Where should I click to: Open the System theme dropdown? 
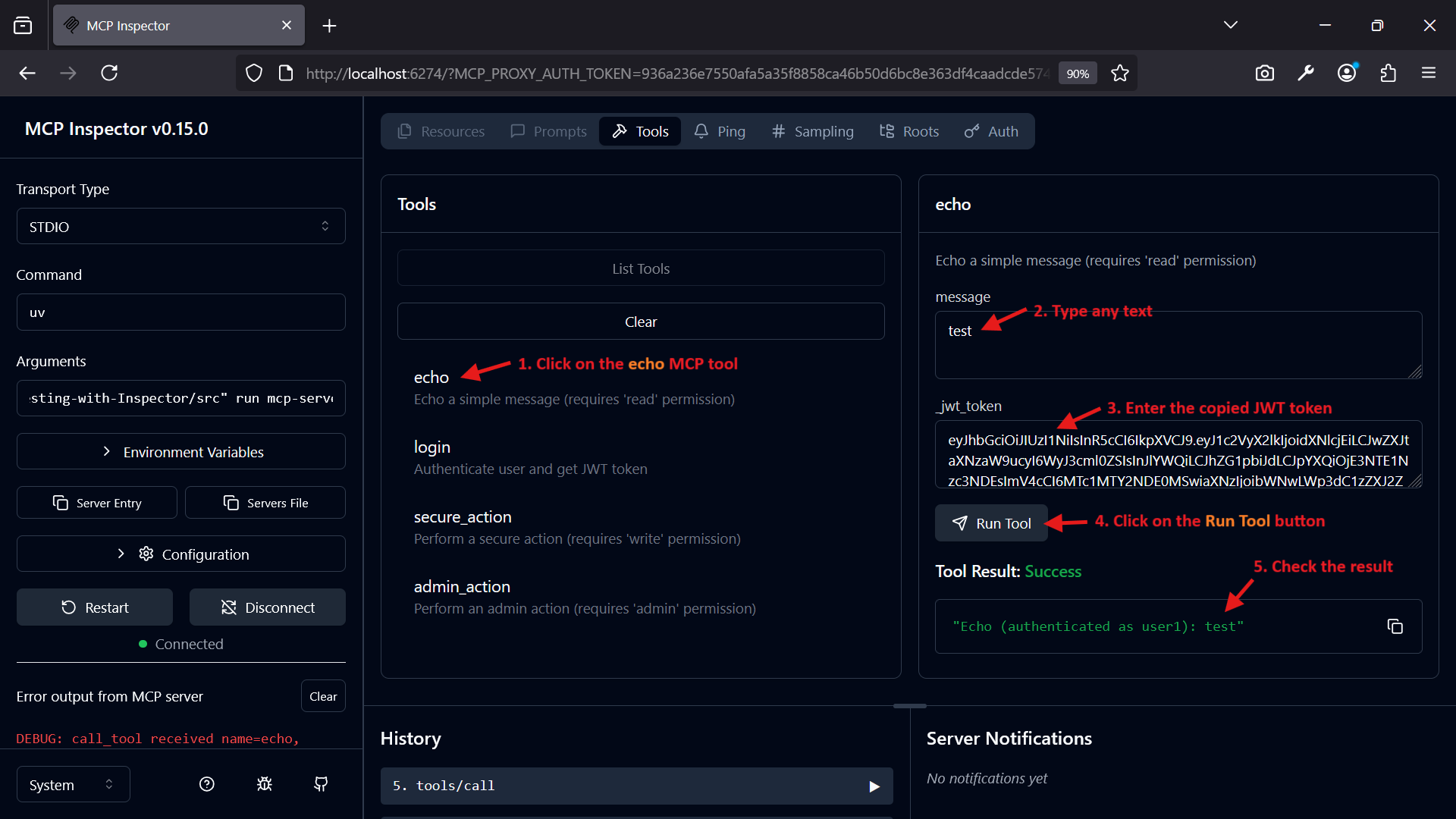[74, 784]
